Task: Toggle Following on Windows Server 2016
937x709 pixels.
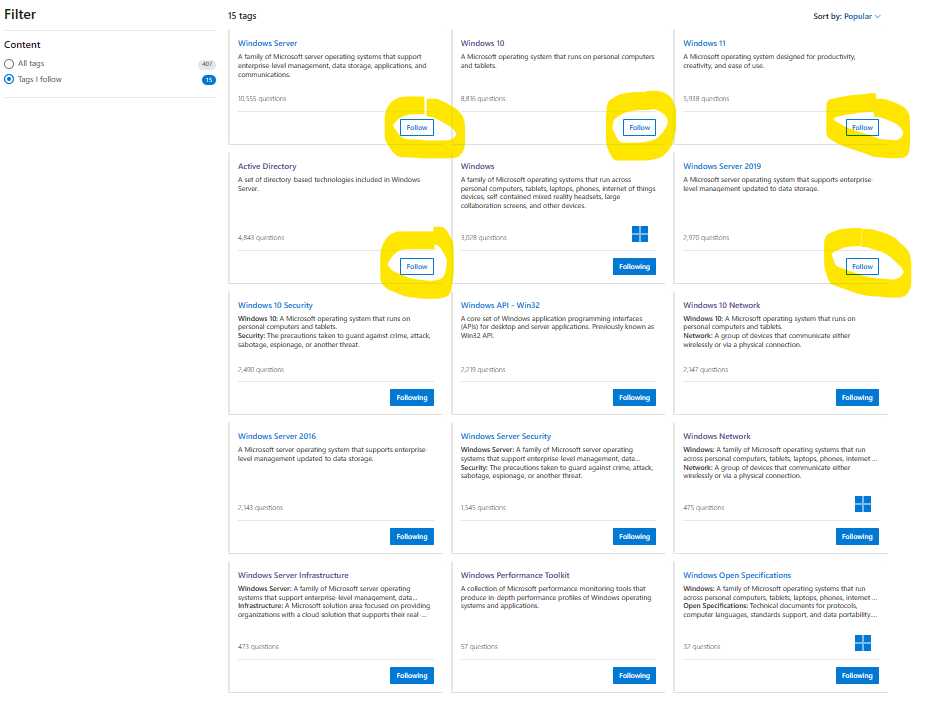Action: click(412, 537)
